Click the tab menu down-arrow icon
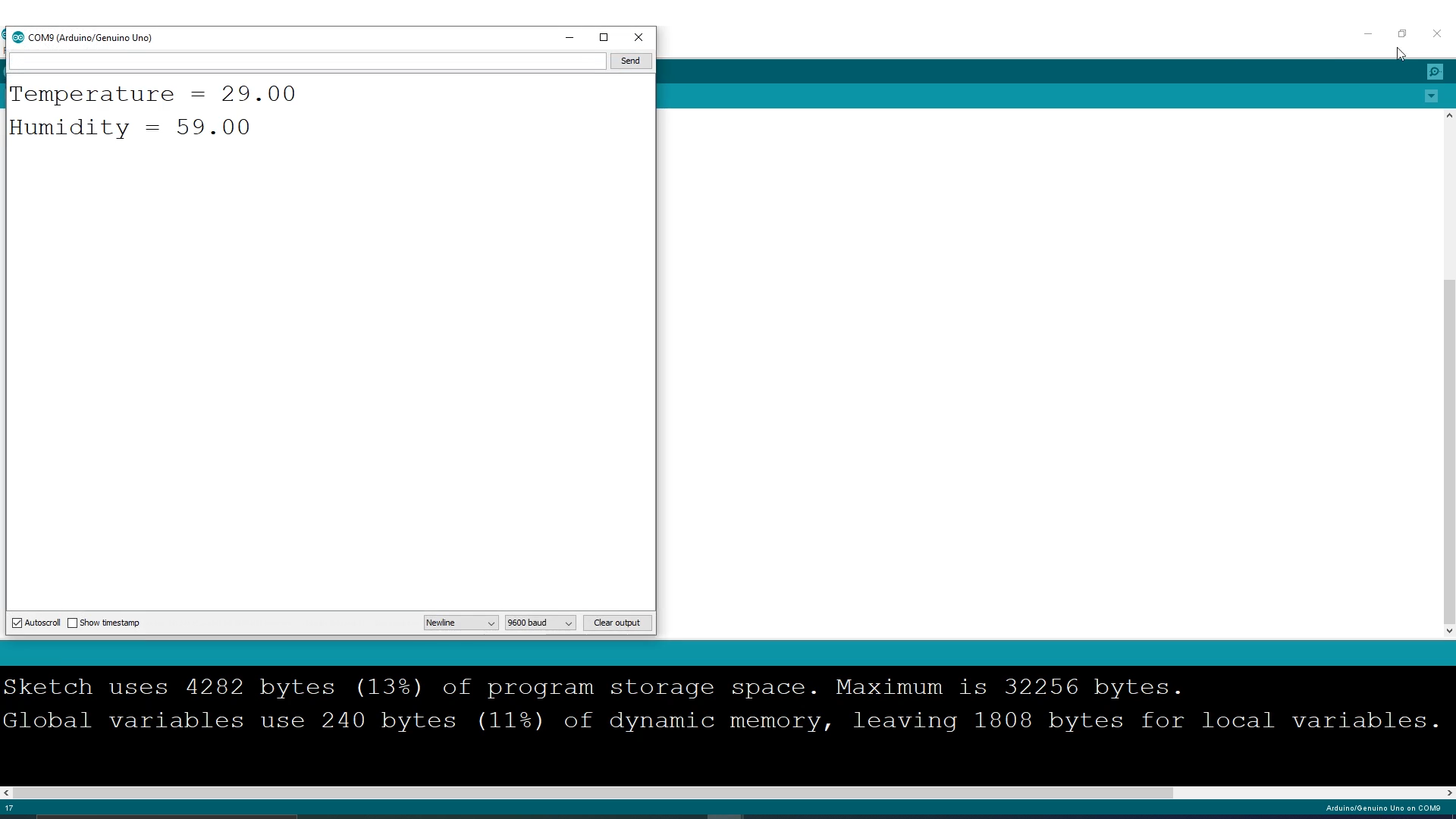This screenshot has height=819, width=1456. coord(1431,96)
